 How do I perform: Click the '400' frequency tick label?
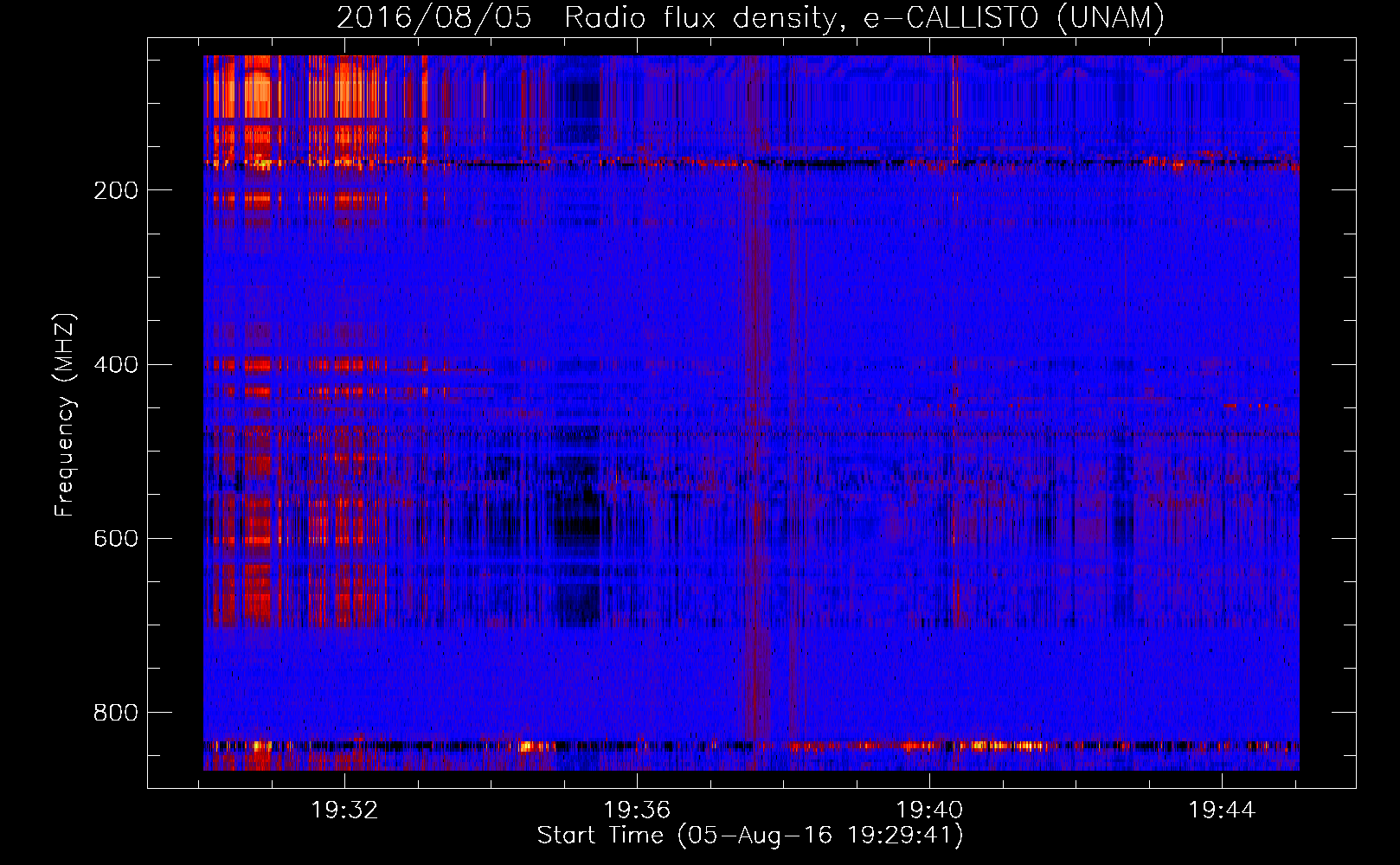coord(116,364)
